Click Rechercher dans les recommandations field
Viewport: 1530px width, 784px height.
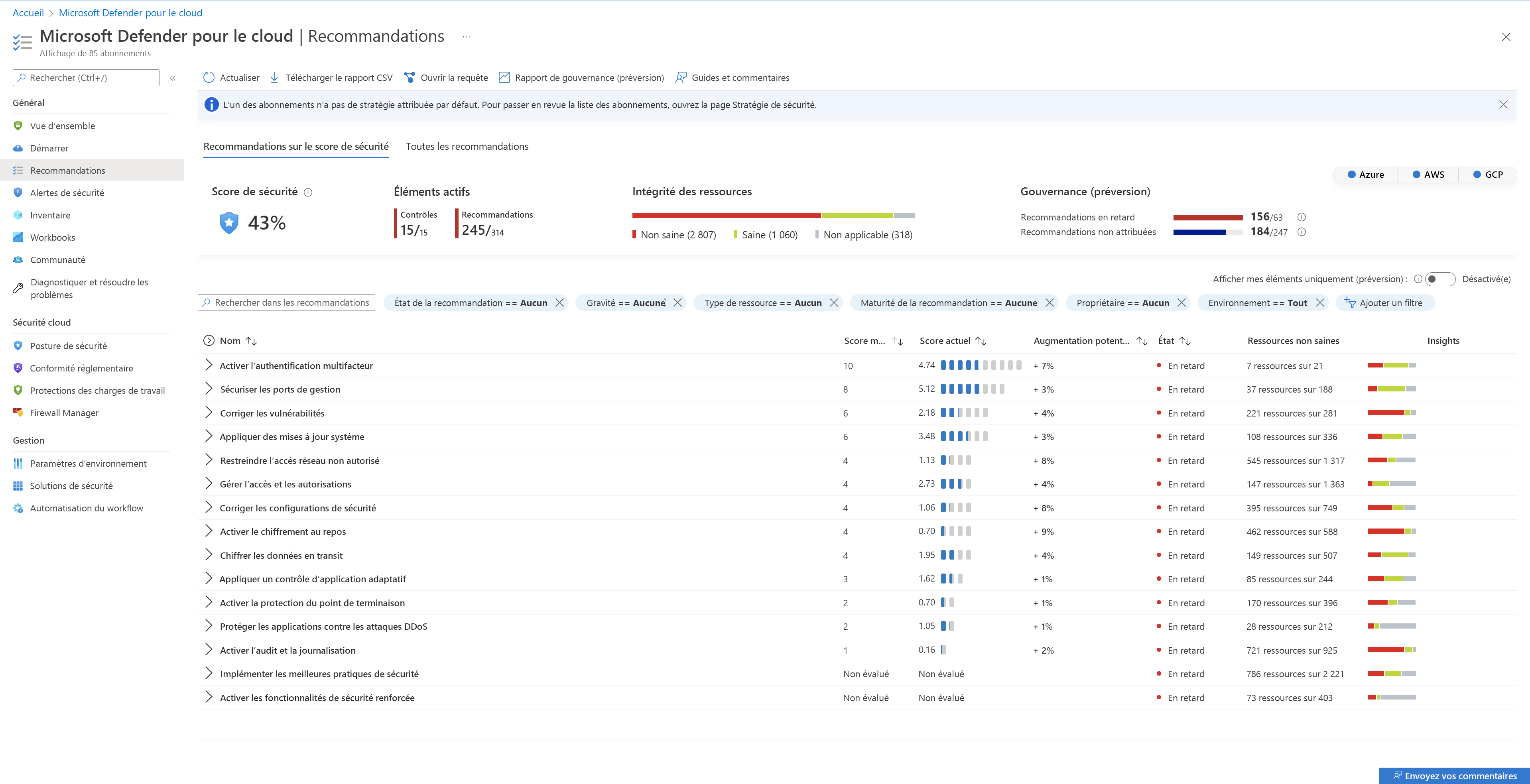[286, 303]
